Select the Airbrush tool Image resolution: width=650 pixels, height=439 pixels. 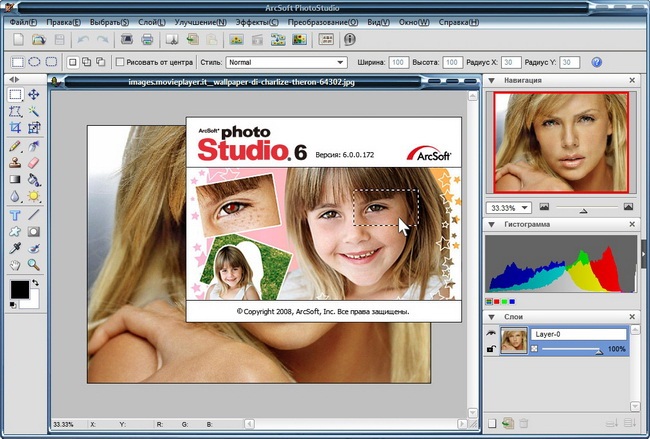pos(34,146)
